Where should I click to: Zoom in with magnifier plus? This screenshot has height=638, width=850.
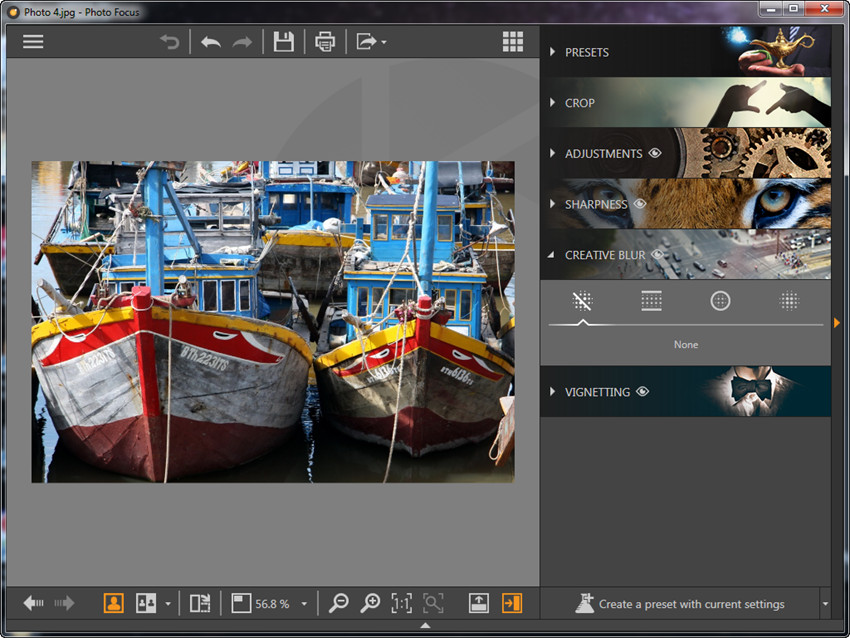click(370, 603)
